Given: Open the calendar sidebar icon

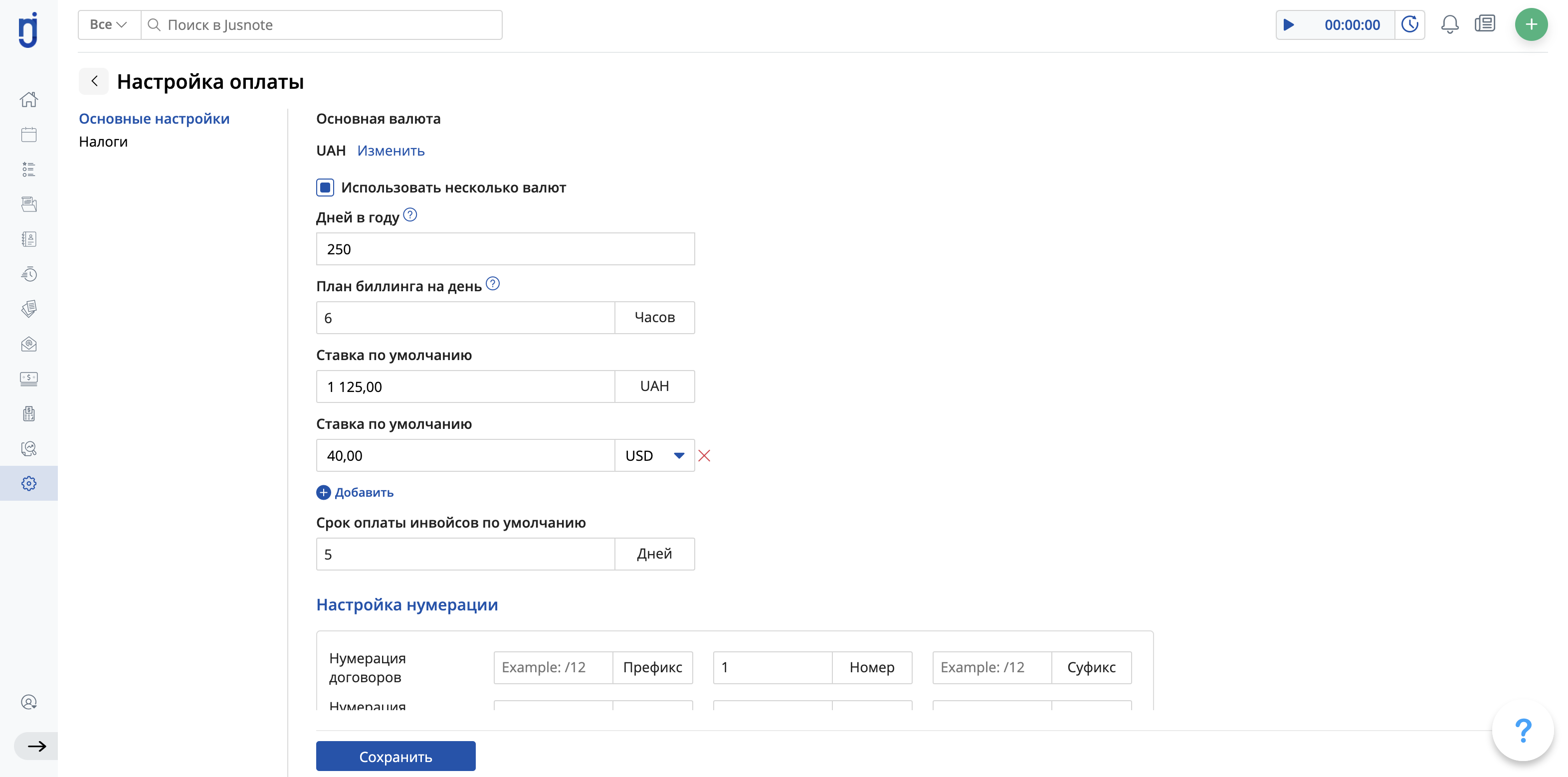Looking at the screenshot, I should (28, 135).
